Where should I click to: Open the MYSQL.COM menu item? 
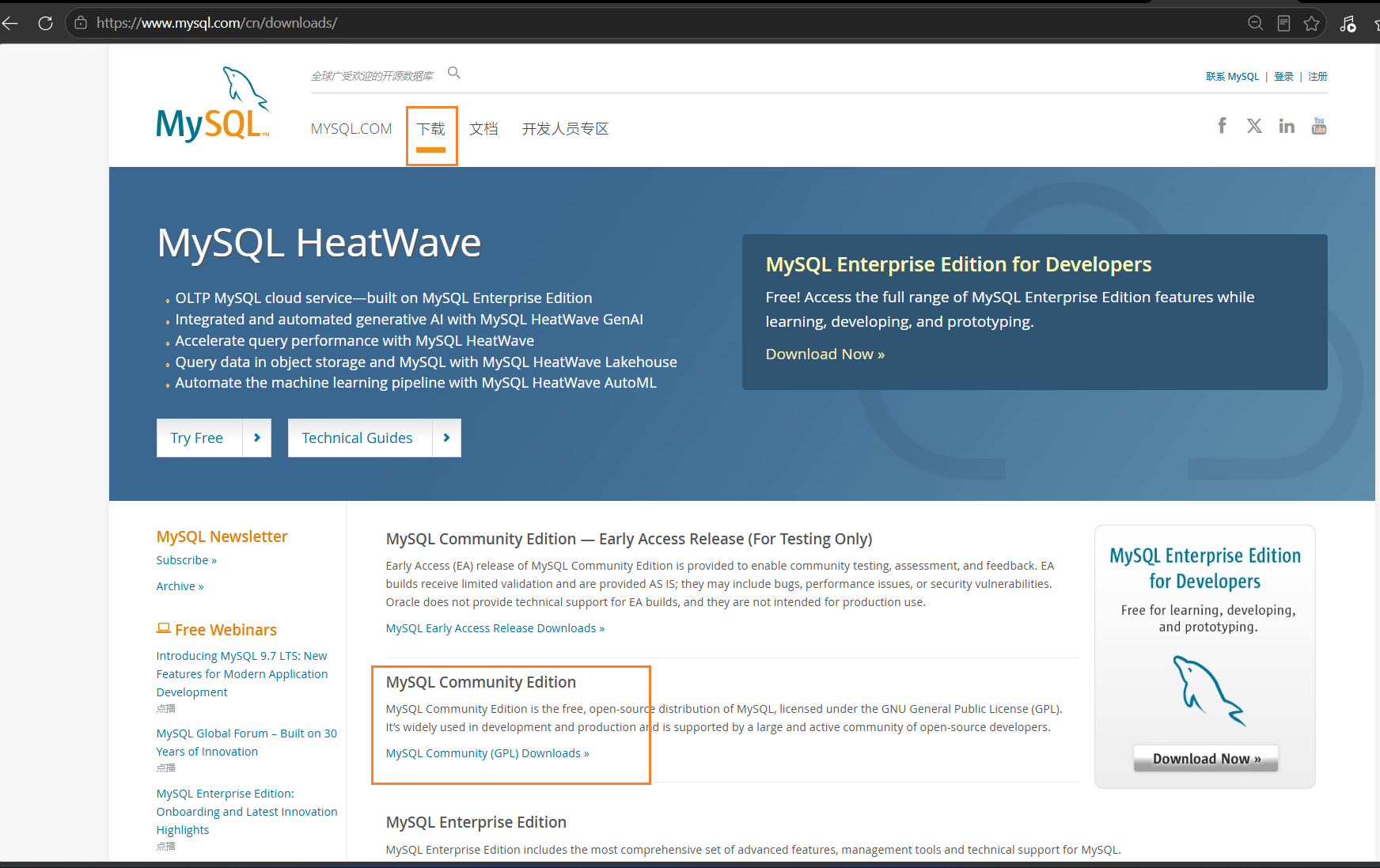[351, 129]
